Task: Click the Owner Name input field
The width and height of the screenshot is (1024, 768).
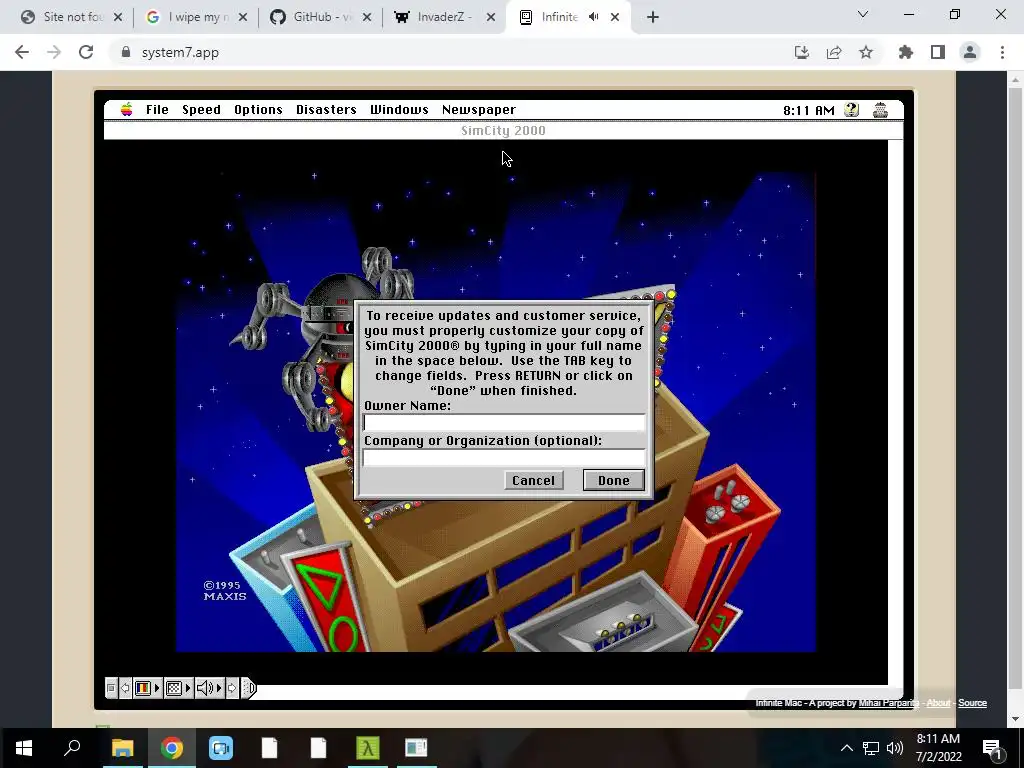Action: point(504,423)
